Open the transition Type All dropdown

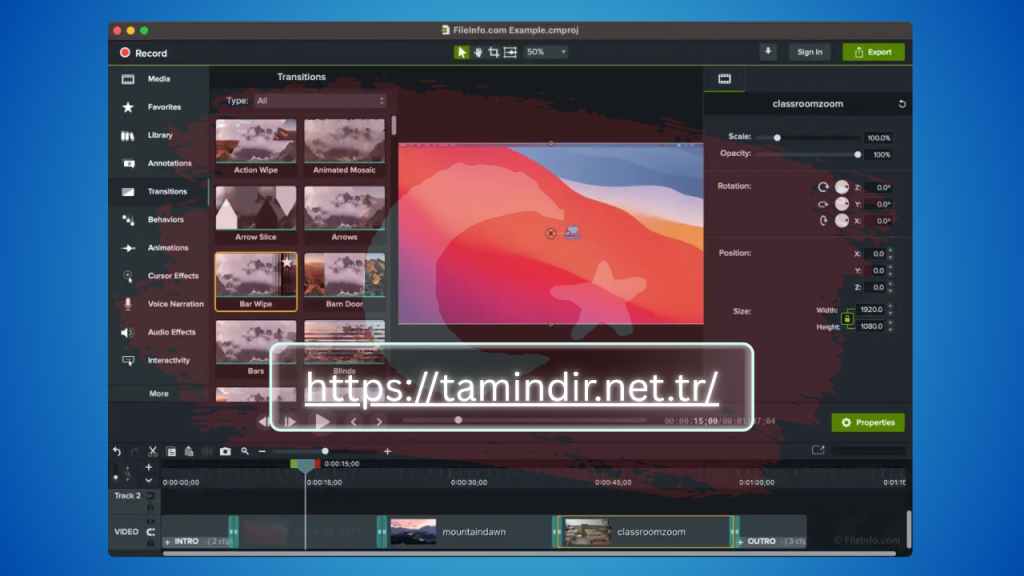tap(320, 101)
